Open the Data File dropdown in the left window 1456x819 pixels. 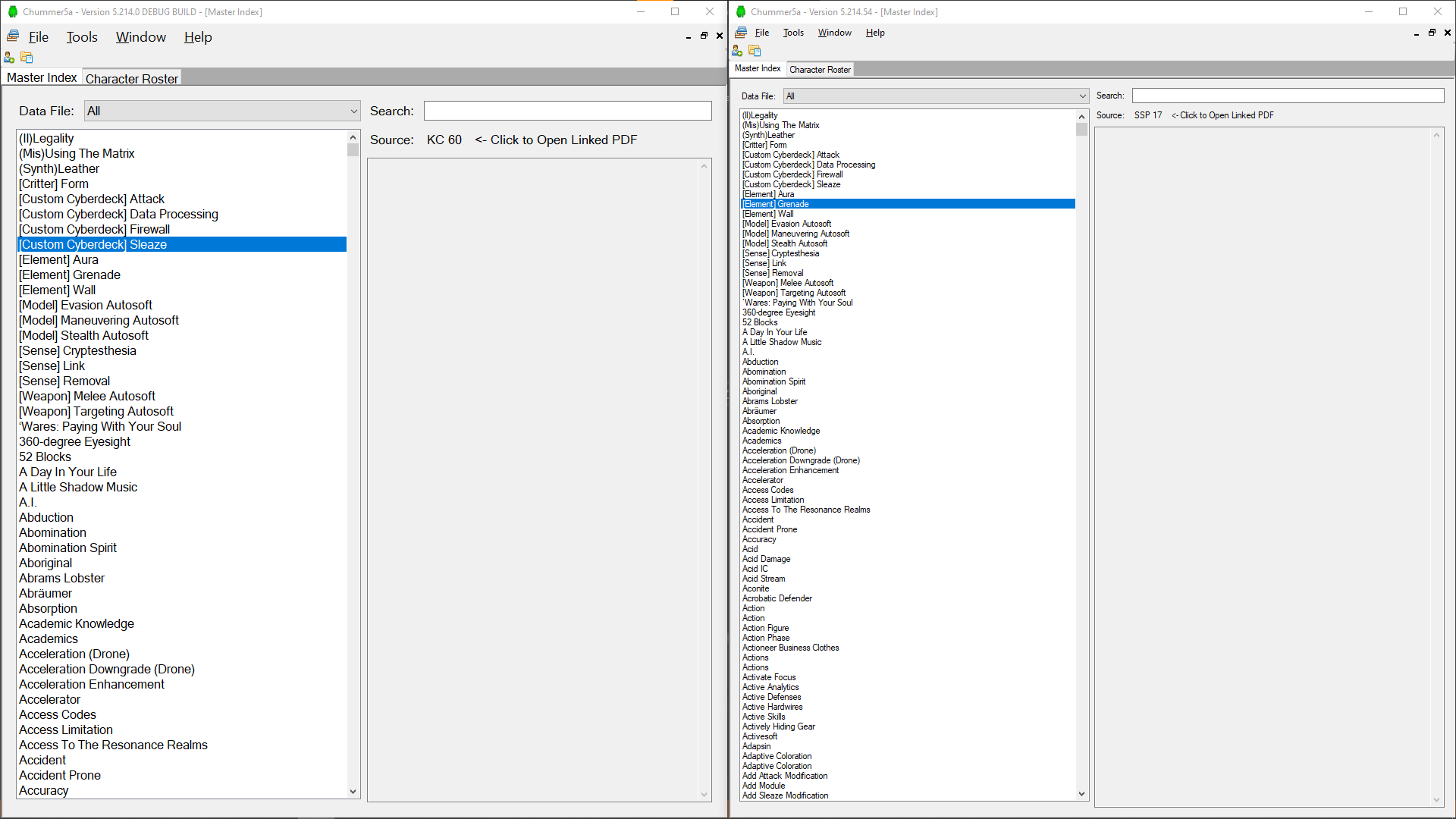[220, 111]
